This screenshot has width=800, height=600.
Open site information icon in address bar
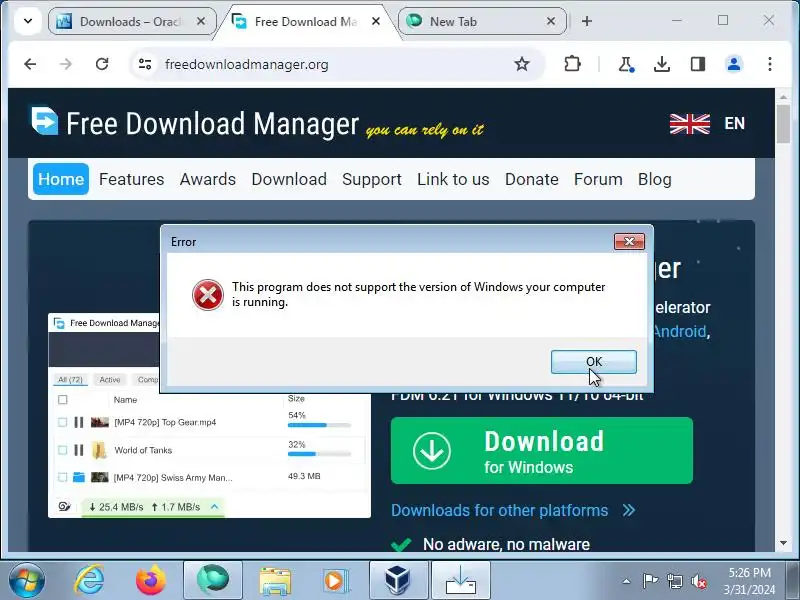click(145, 64)
